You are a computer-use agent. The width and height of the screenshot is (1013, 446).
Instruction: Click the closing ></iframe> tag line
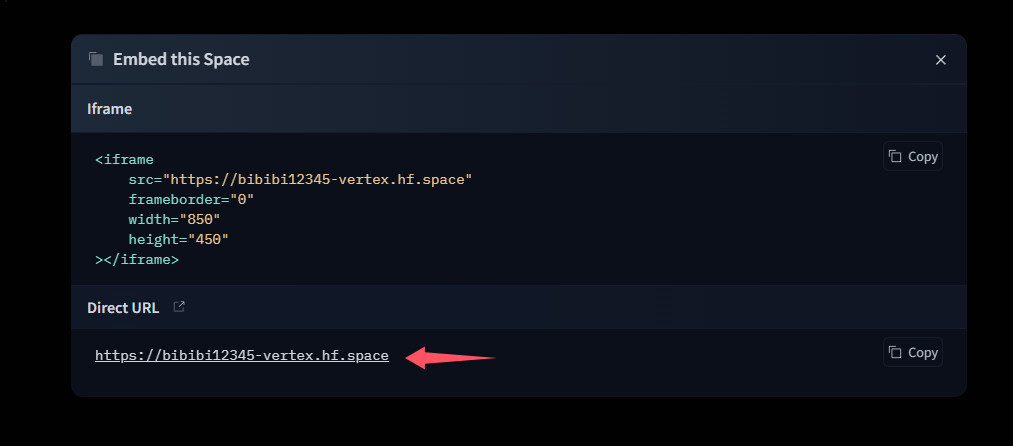[137, 259]
